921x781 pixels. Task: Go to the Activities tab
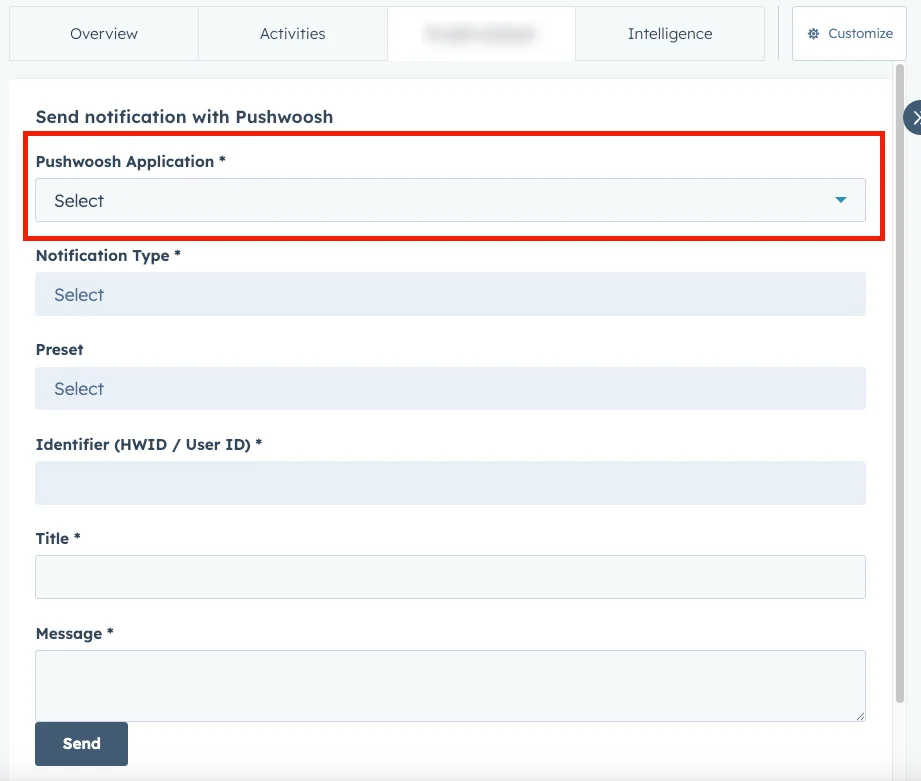click(292, 34)
